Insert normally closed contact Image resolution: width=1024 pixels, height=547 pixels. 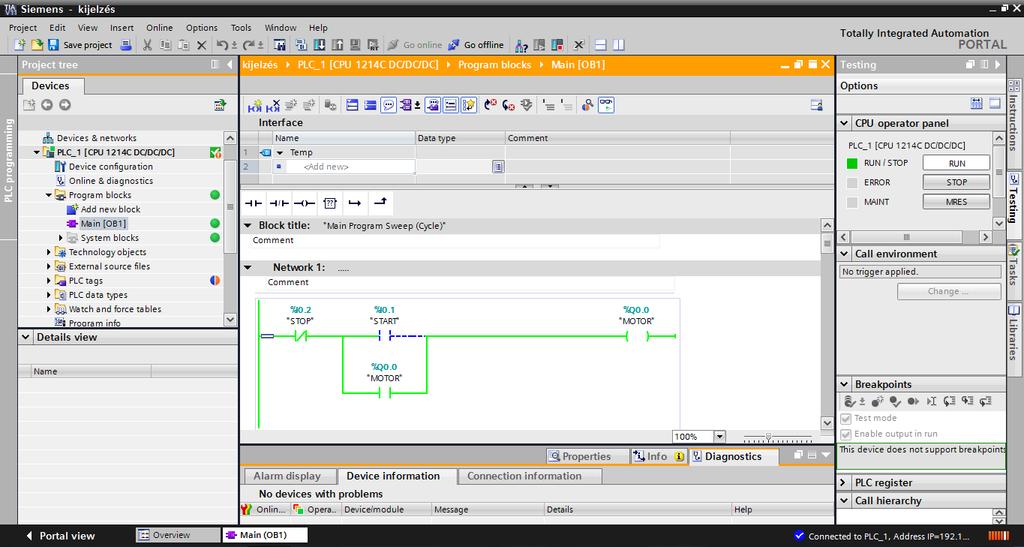279,204
